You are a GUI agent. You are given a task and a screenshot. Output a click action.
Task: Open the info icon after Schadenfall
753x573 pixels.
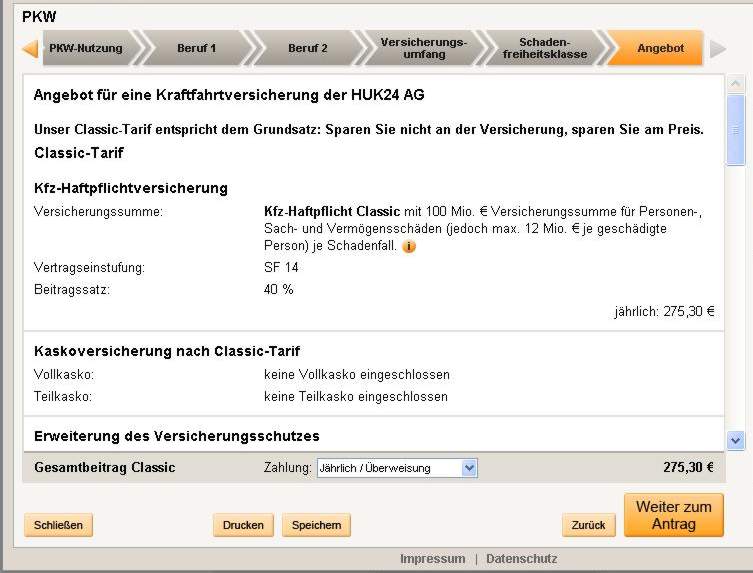[409, 246]
